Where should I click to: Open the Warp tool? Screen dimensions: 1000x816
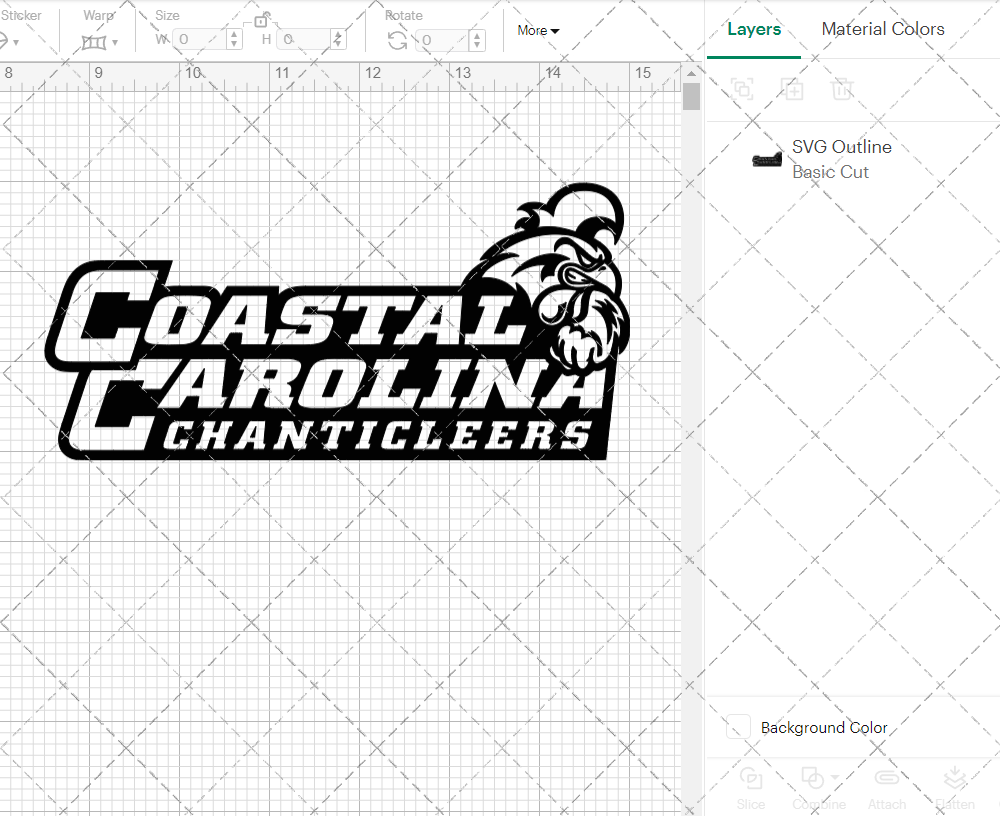point(95,40)
